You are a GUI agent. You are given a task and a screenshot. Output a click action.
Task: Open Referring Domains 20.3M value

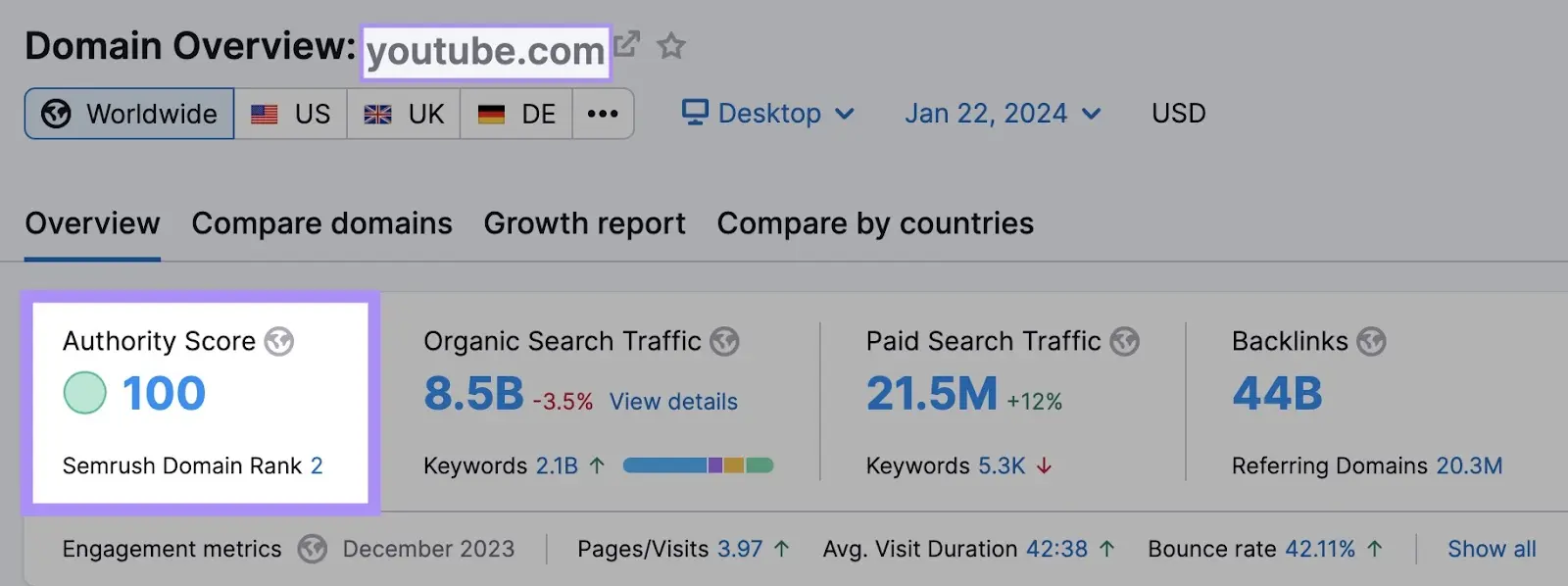click(1469, 465)
